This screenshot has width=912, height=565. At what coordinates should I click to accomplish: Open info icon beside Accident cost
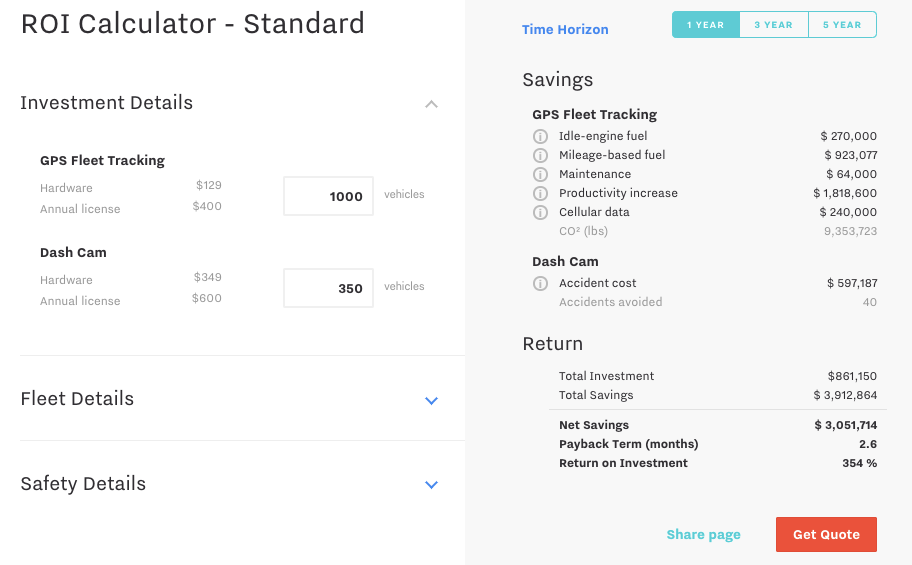pyautogui.click(x=540, y=283)
